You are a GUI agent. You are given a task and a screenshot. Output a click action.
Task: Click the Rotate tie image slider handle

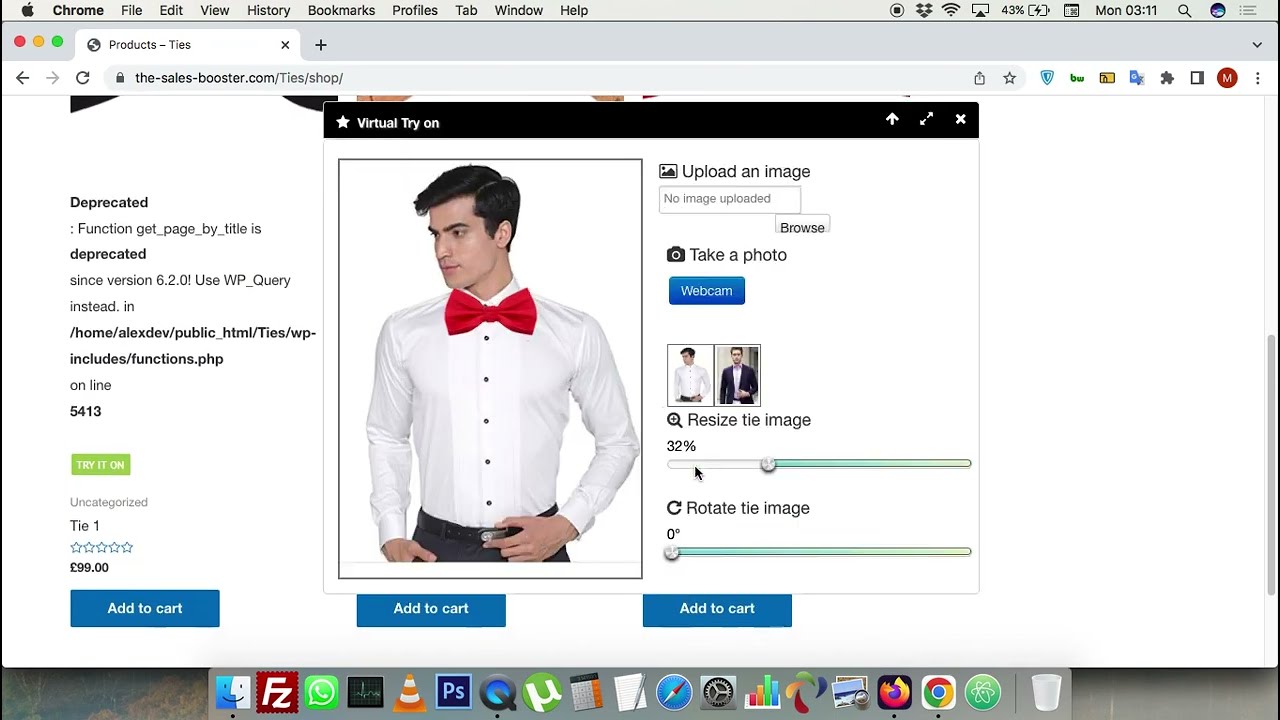(672, 552)
